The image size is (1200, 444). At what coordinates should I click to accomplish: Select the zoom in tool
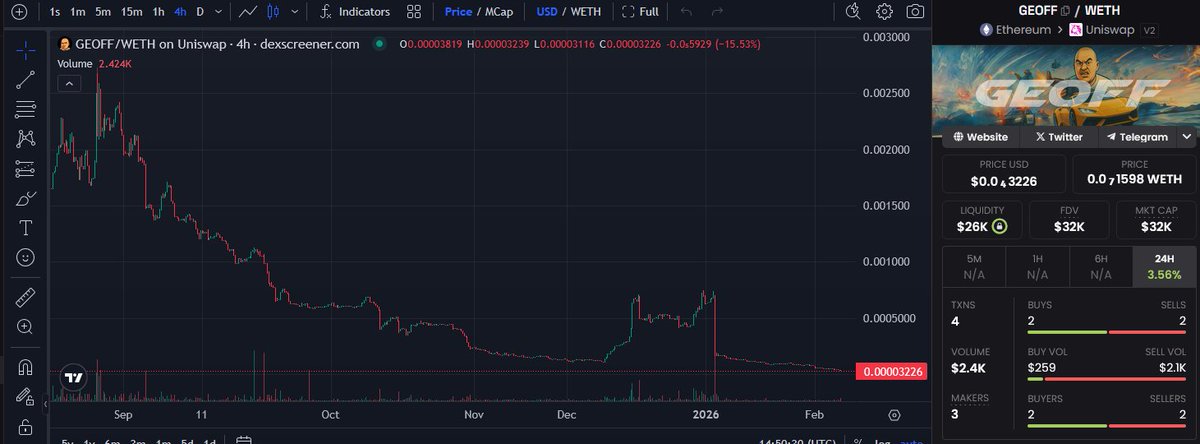click(26, 326)
